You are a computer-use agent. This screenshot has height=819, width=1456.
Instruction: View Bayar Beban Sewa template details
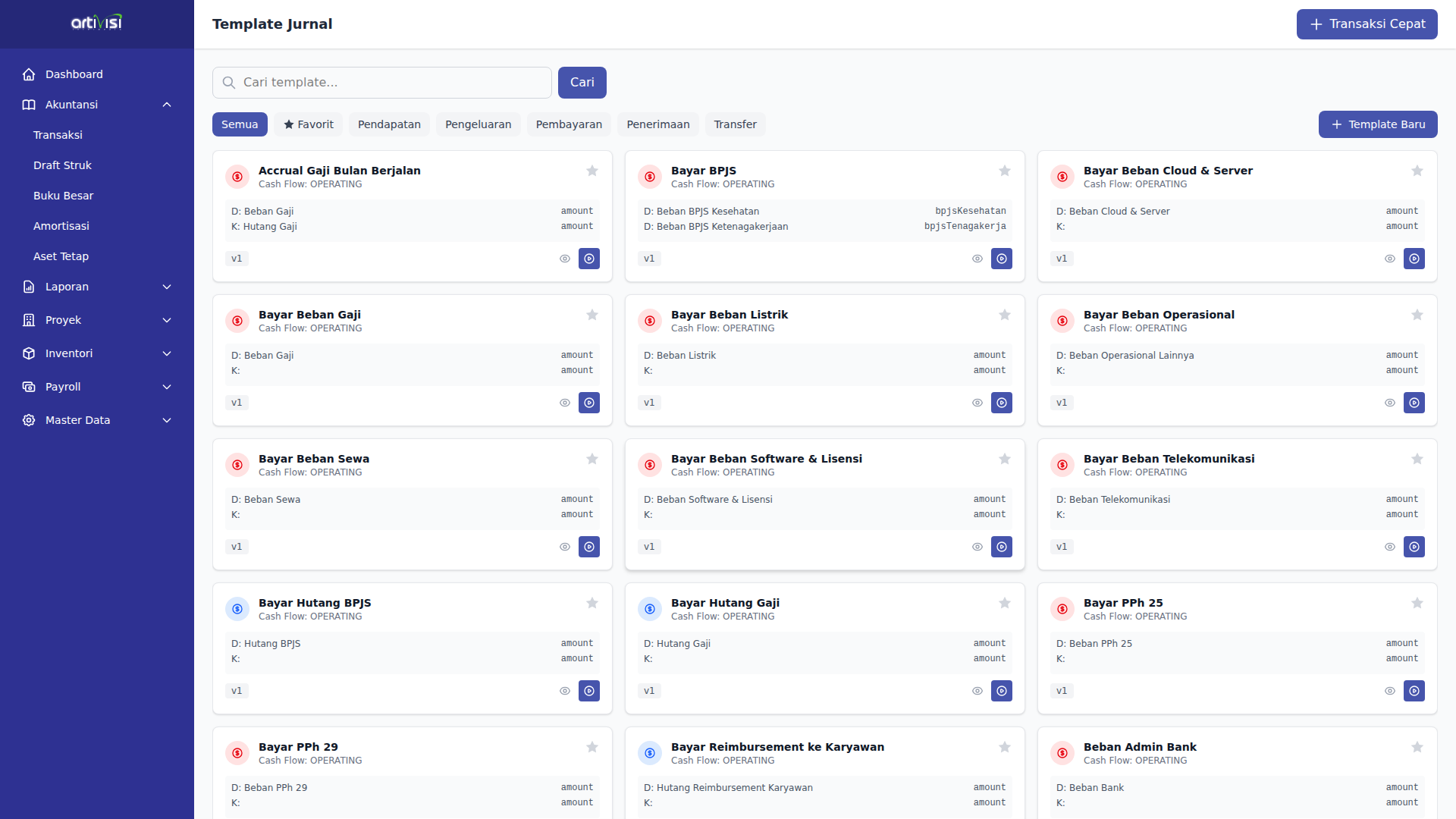[565, 547]
